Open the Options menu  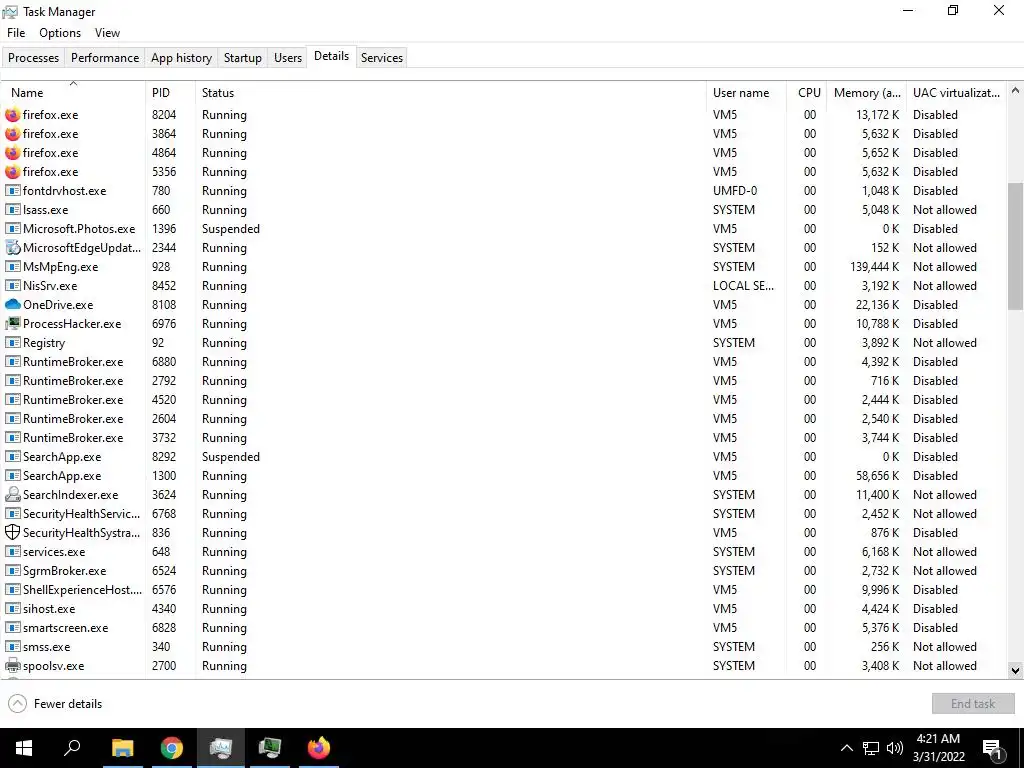(60, 33)
